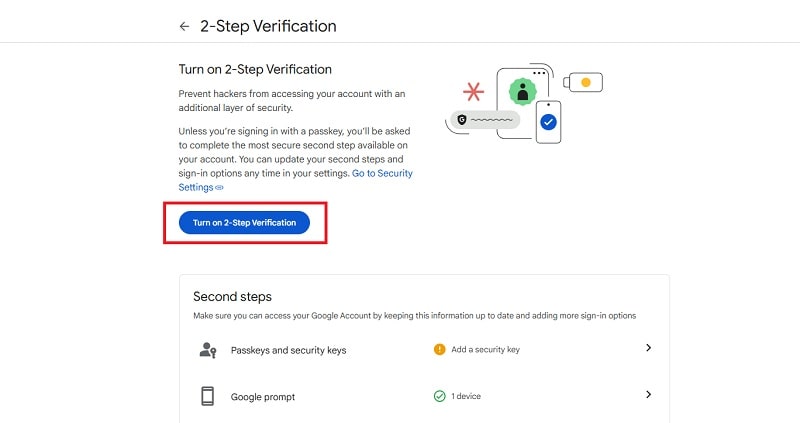
Task: Click the Turn on 2-Step Verification button
Action: 244,222
